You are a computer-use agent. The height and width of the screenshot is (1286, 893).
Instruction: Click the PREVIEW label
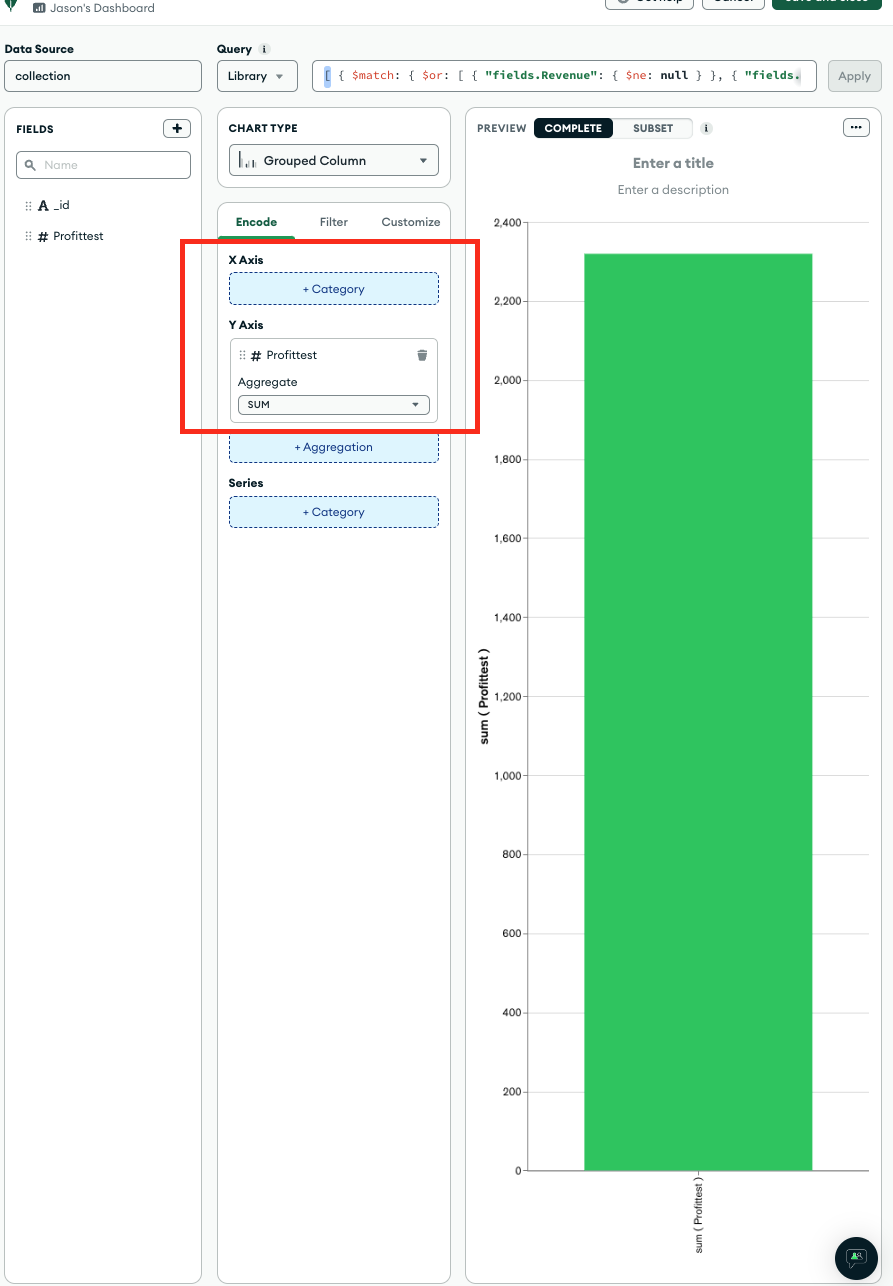coord(501,128)
